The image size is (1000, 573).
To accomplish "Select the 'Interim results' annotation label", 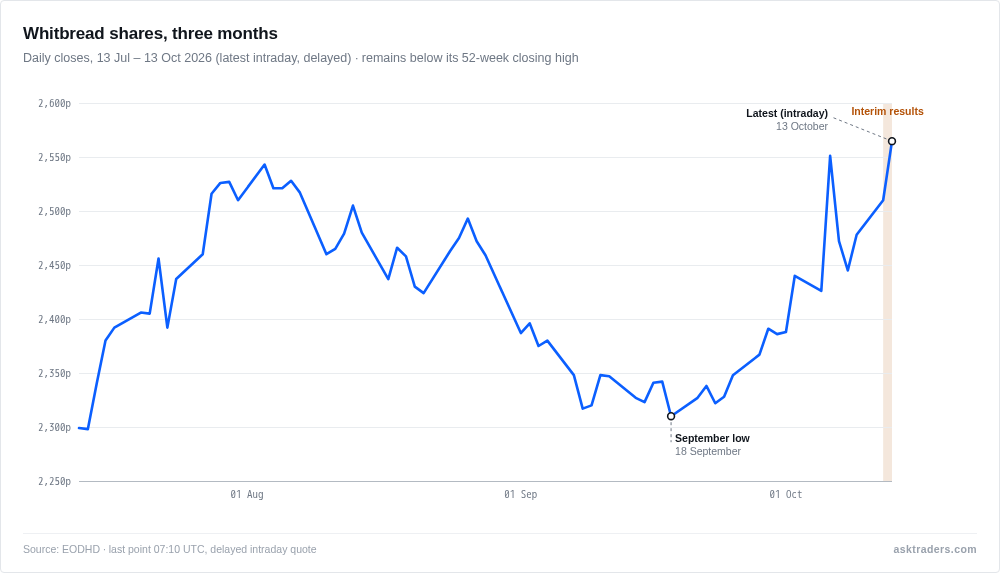I will [887, 111].
